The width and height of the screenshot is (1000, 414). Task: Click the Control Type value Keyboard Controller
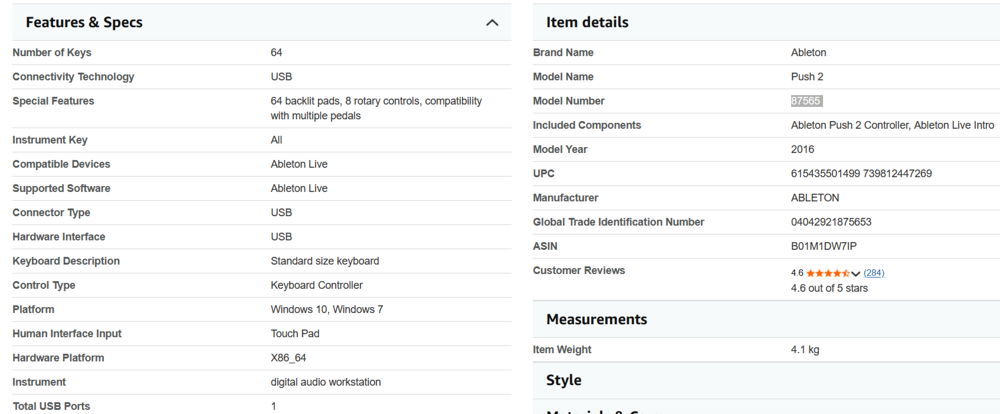pyautogui.click(x=316, y=285)
